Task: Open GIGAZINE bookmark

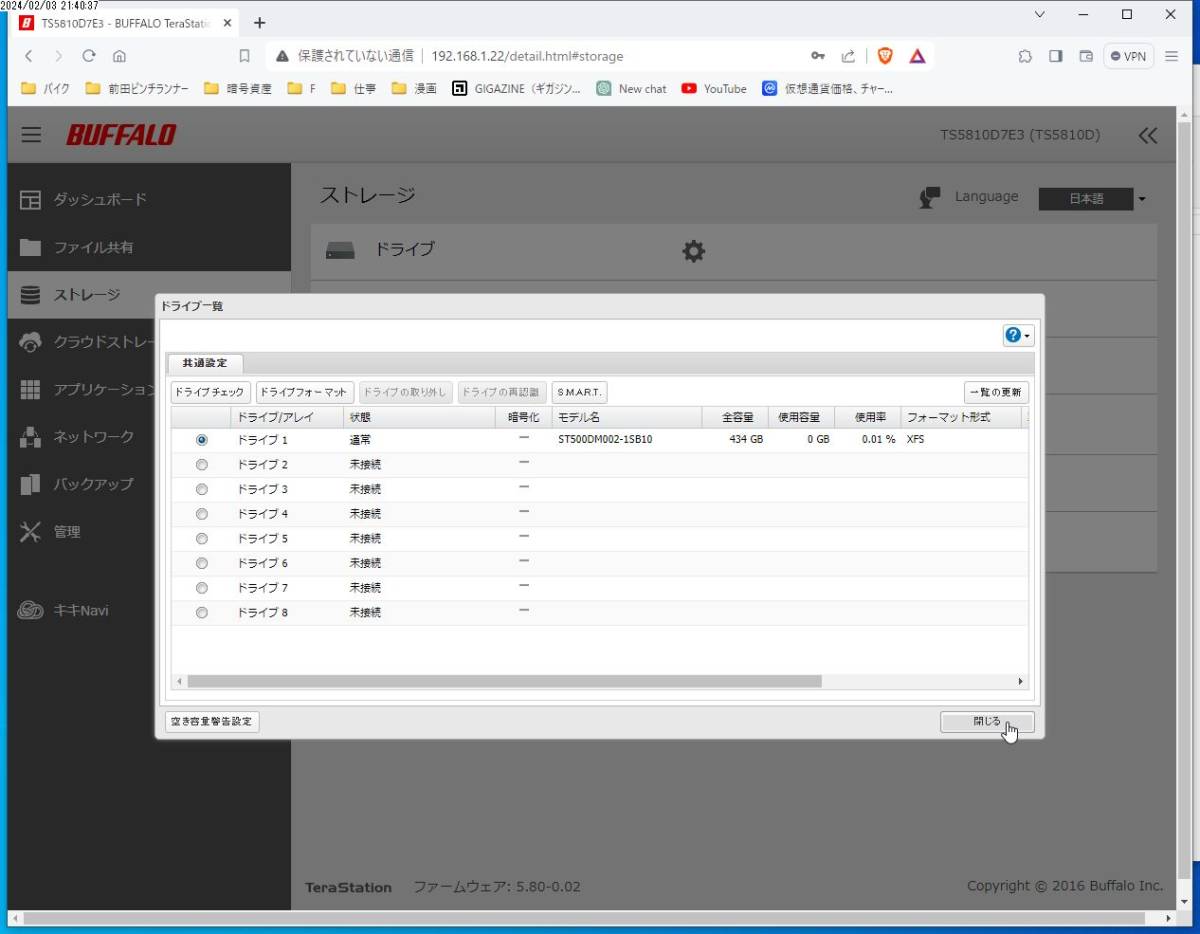Action: click(x=516, y=88)
